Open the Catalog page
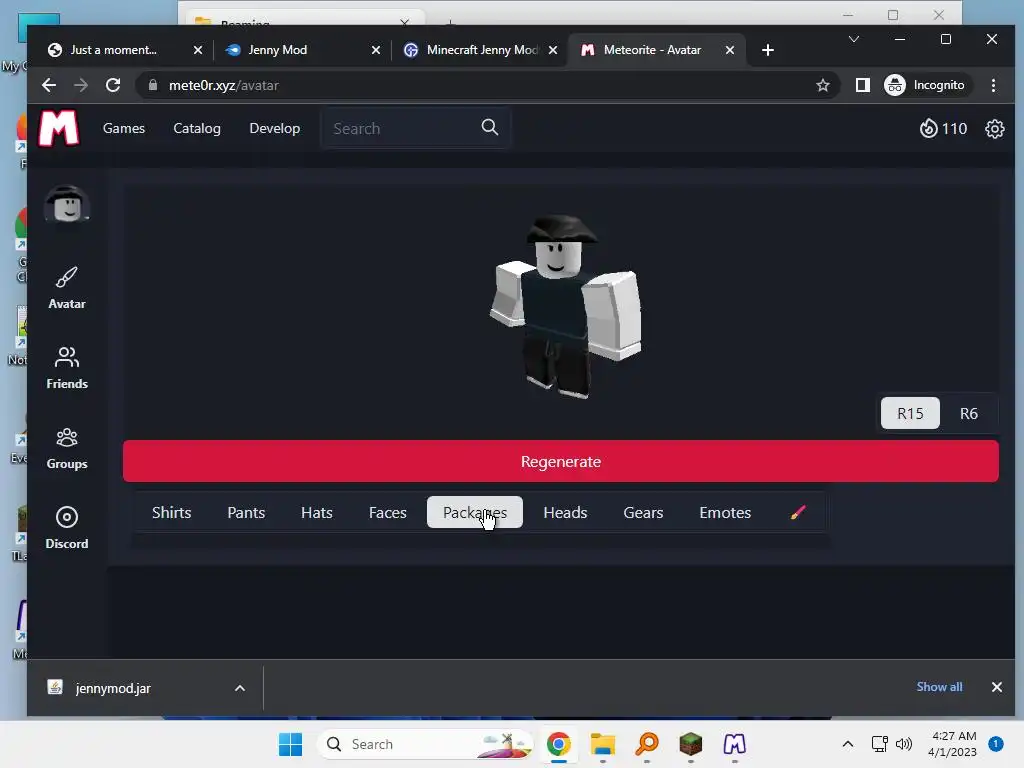 coord(197,128)
